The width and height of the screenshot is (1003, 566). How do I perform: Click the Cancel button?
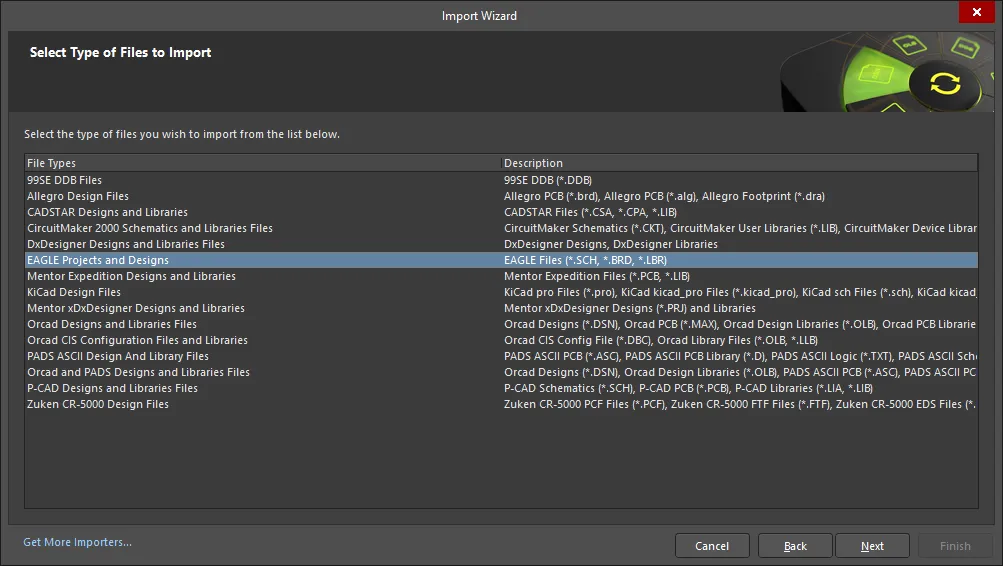click(x=712, y=546)
